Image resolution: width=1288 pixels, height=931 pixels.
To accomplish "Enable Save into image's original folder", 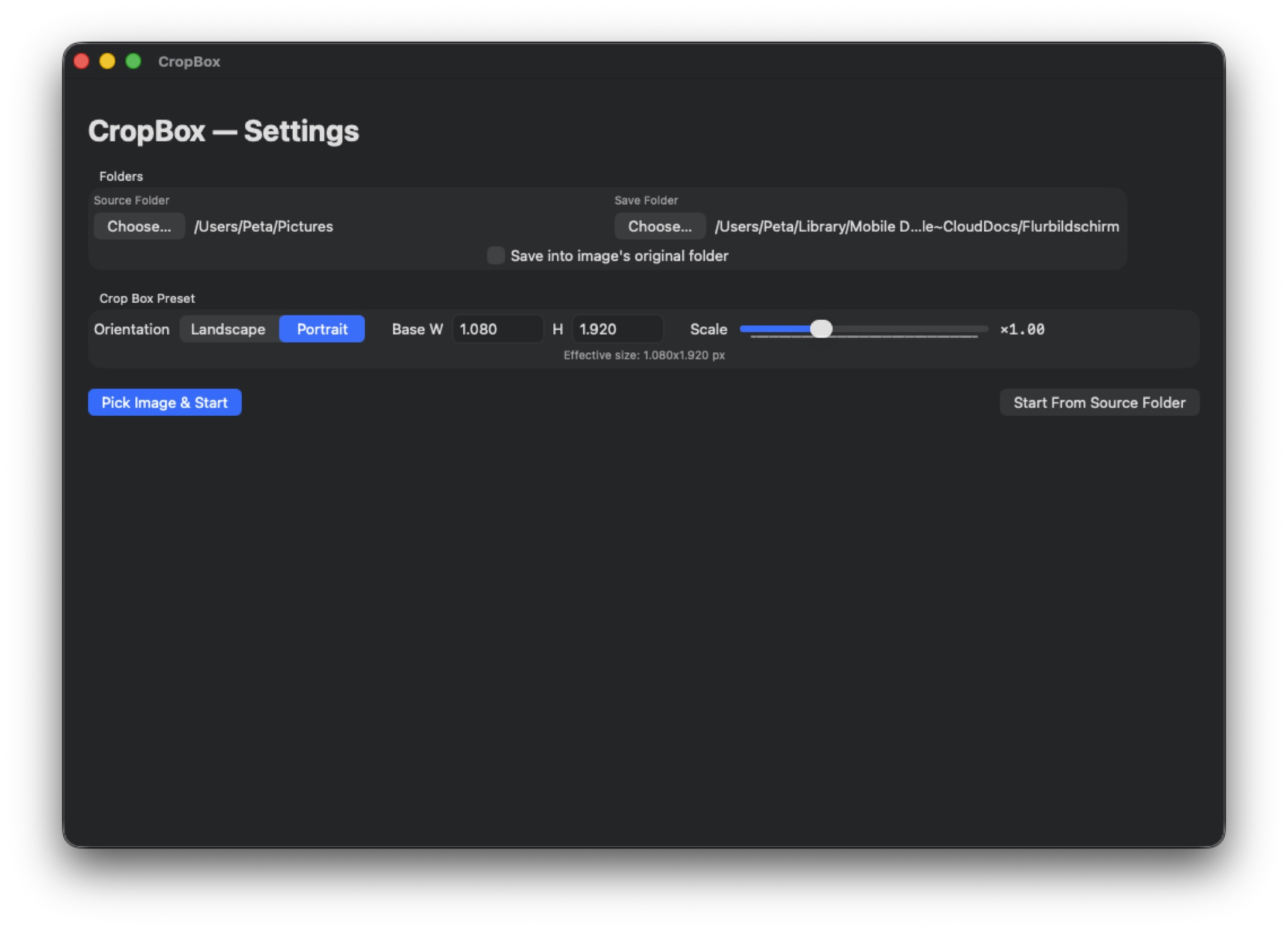I will pyautogui.click(x=496, y=256).
